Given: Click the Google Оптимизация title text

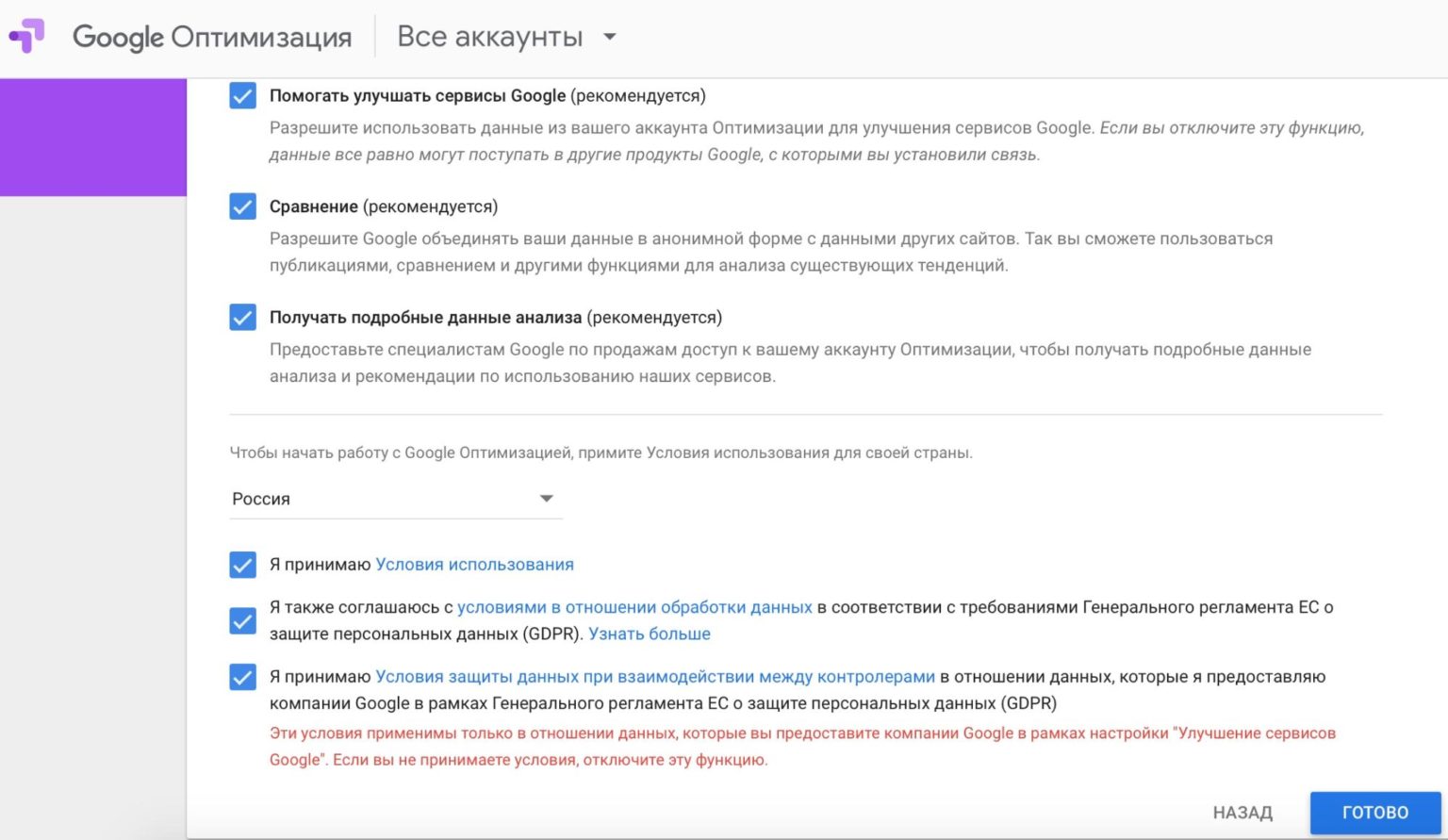Looking at the screenshot, I should tap(212, 37).
